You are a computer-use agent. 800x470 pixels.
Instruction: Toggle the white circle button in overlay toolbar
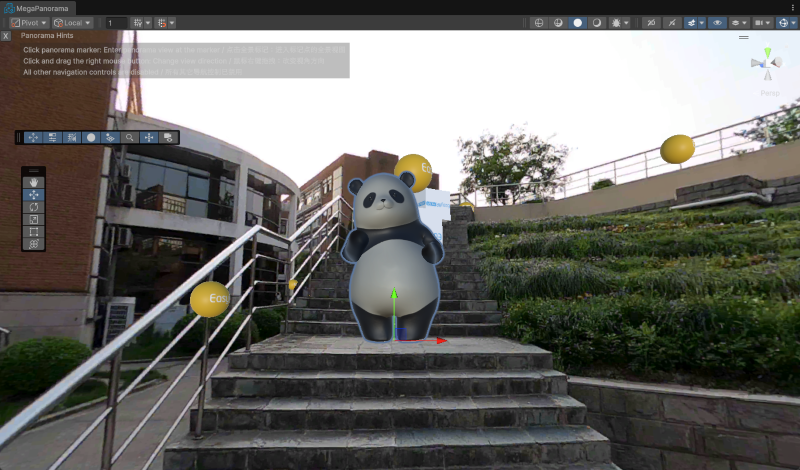(x=91, y=137)
